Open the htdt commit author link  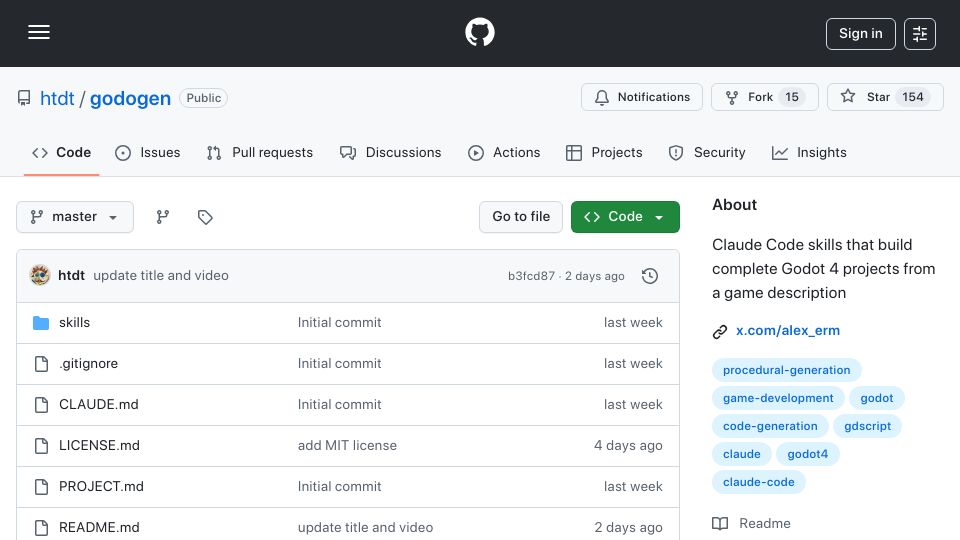click(71, 276)
